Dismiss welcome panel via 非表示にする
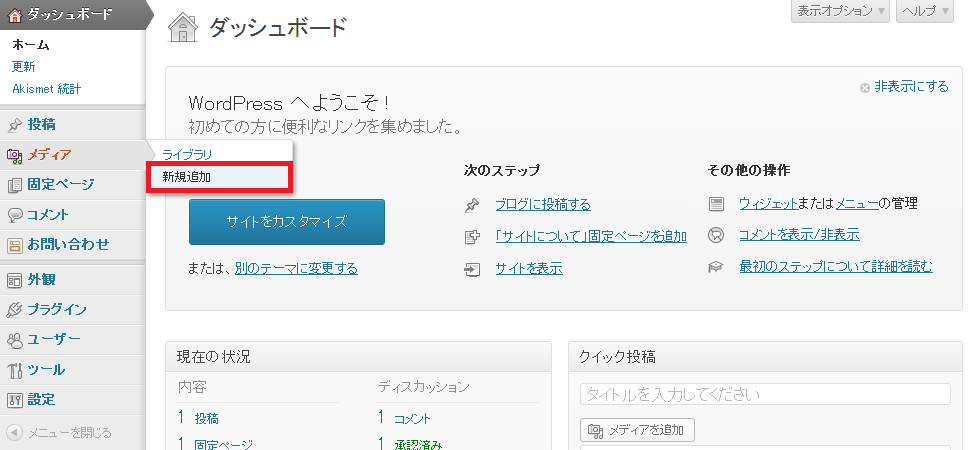 [911, 87]
